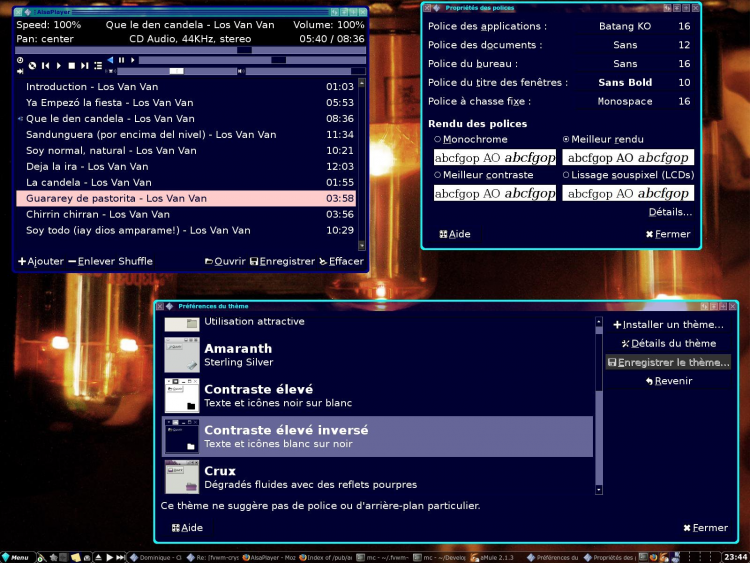This screenshot has width=750, height=563.
Task: Skip to the next track in AlsaPlayer
Action: 85,65
